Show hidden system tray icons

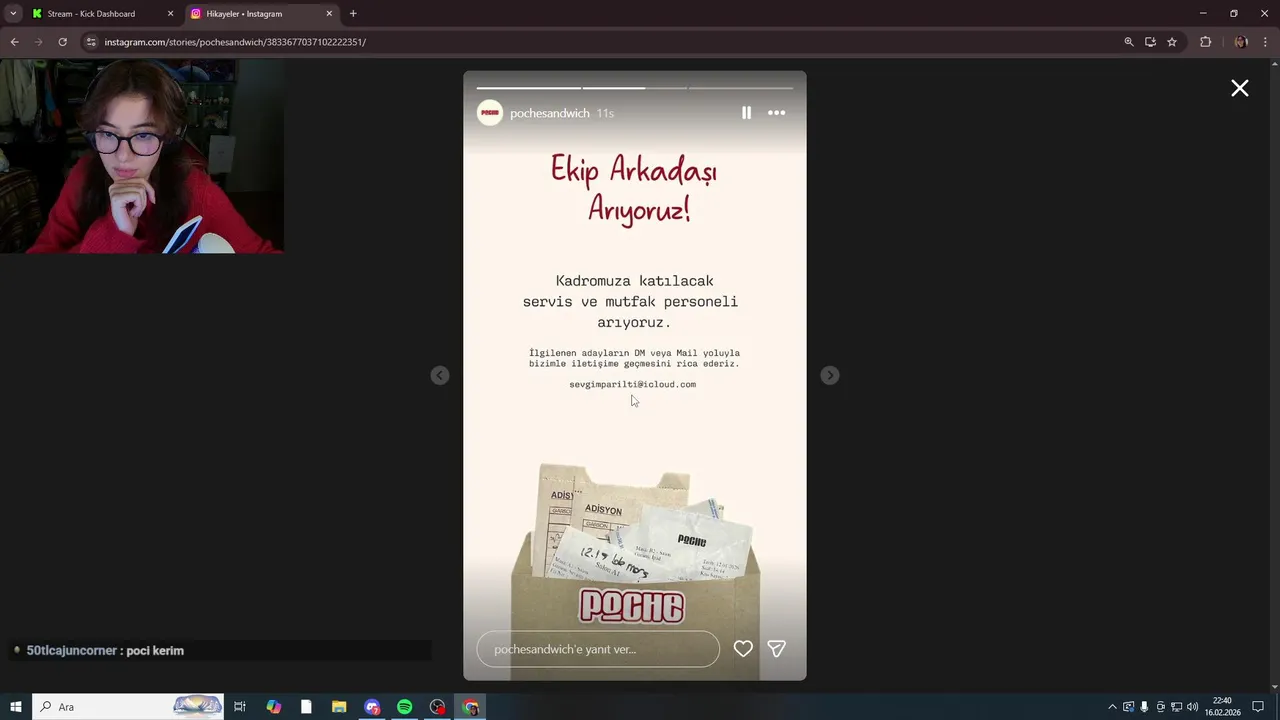click(x=1112, y=707)
